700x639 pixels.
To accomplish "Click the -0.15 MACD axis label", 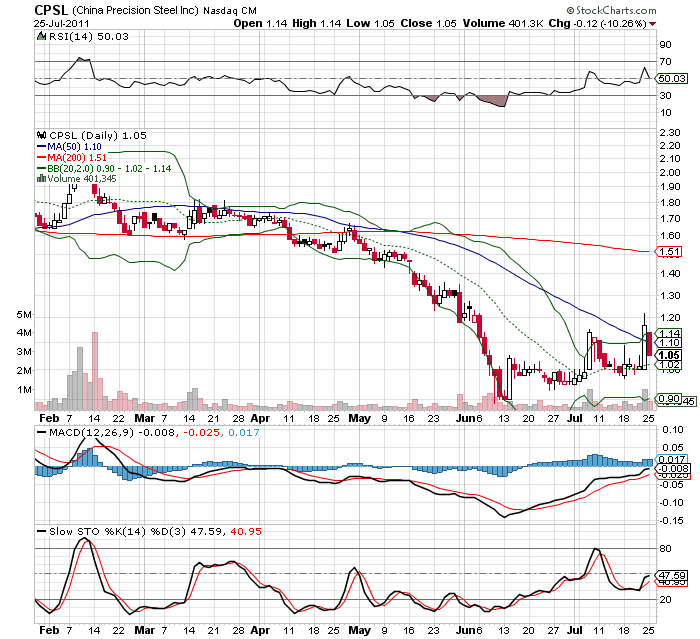I will pos(672,520).
